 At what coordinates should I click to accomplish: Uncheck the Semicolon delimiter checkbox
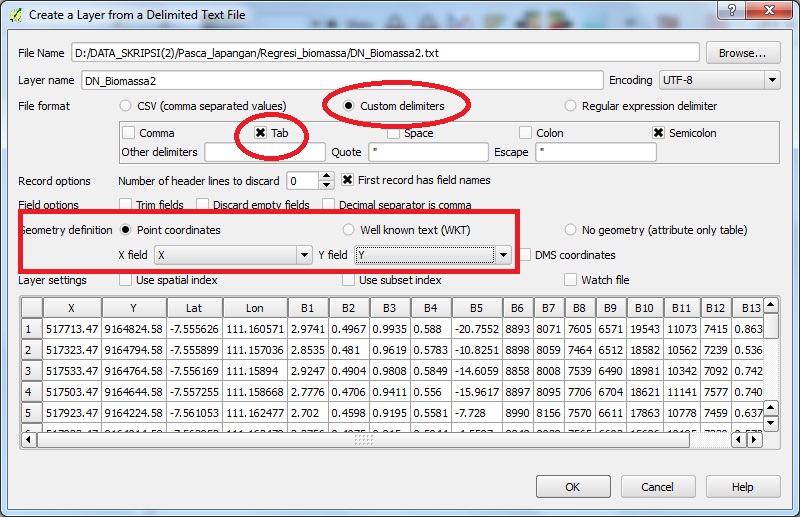click(x=658, y=133)
